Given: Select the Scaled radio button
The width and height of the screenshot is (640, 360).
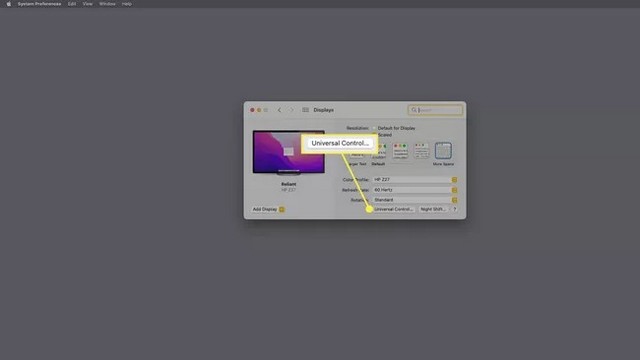Looking at the screenshot, I should coord(374,135).
